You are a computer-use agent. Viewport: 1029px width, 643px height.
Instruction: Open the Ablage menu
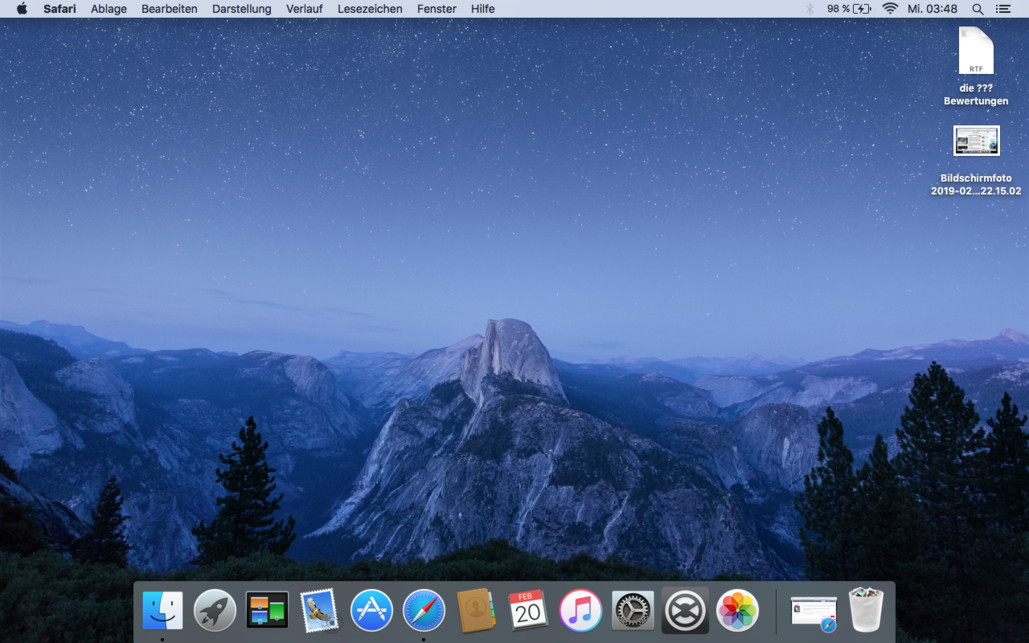click(x=108, y=9)
